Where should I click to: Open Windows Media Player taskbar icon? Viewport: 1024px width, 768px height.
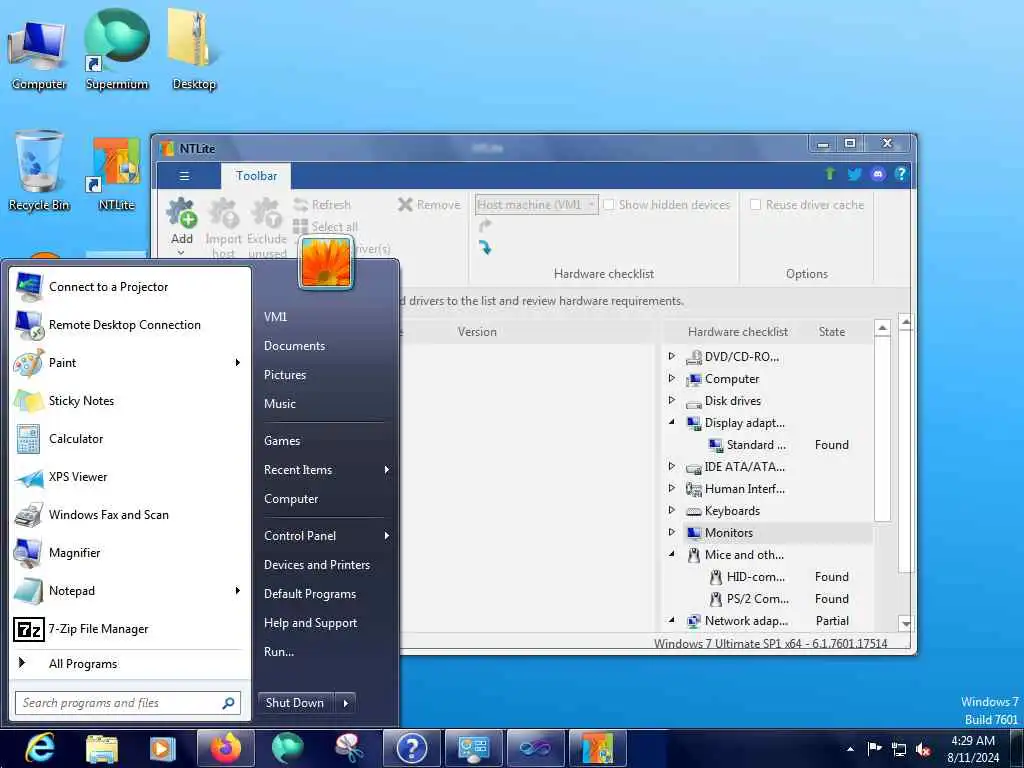[x=163, y=748]
